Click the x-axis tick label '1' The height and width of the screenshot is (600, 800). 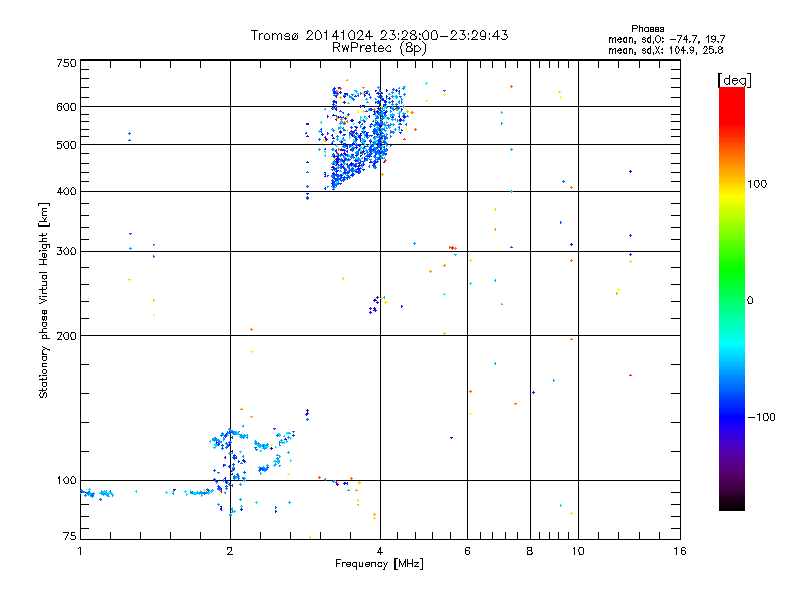point(80,551)
